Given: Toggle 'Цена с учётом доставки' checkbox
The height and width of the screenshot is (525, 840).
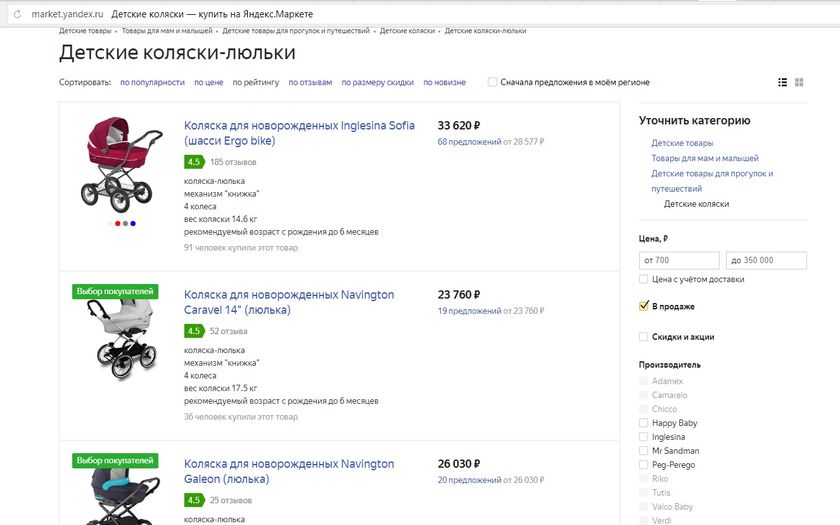Looking at the screenshot, I should [643, 279].
